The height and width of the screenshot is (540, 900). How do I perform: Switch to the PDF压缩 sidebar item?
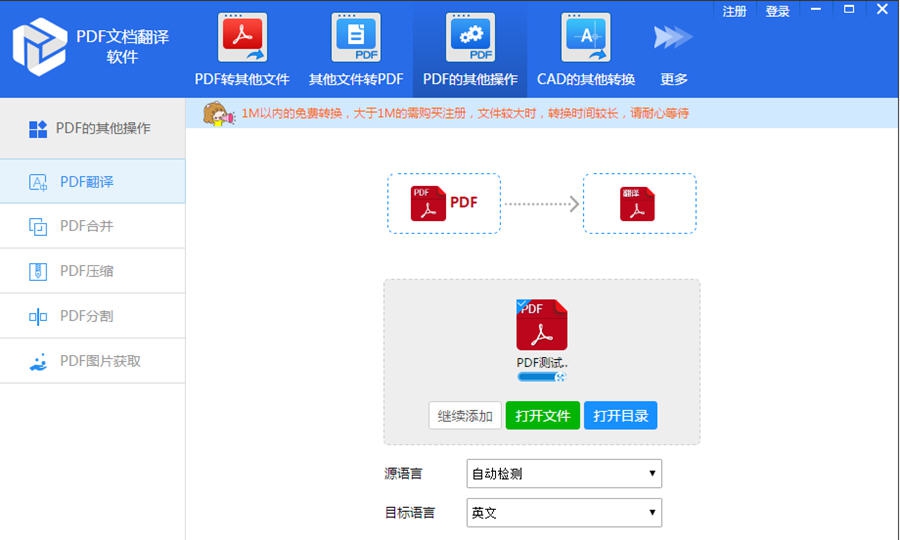point(92,271)
